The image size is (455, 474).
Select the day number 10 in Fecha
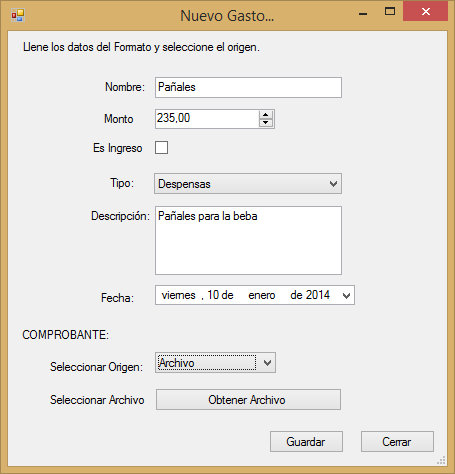(213, 295)
